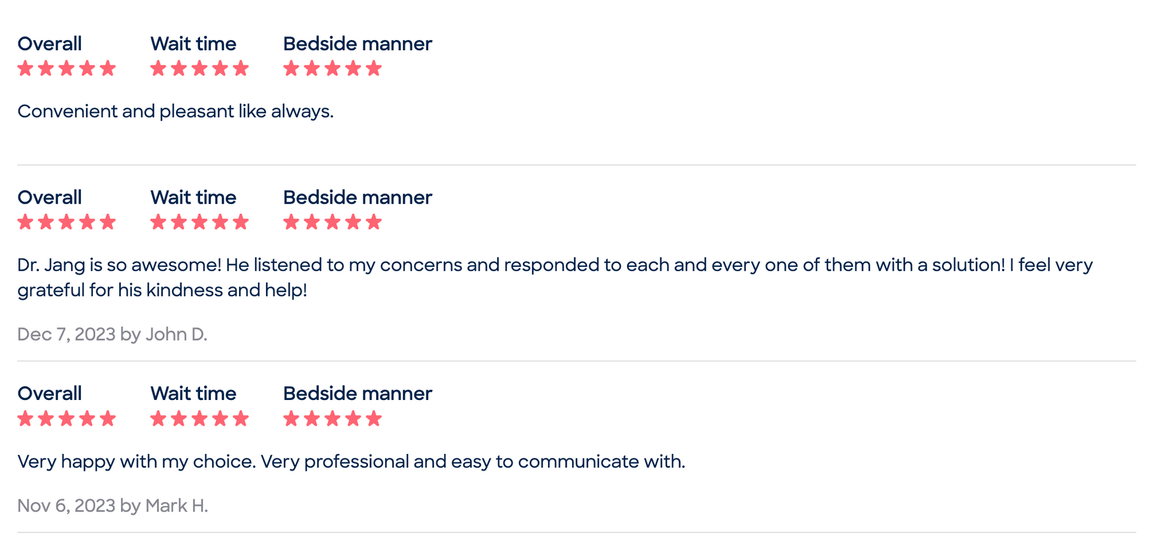Click the top review's fifth Wait time star

pyautogui.click(x=241, y=68)
